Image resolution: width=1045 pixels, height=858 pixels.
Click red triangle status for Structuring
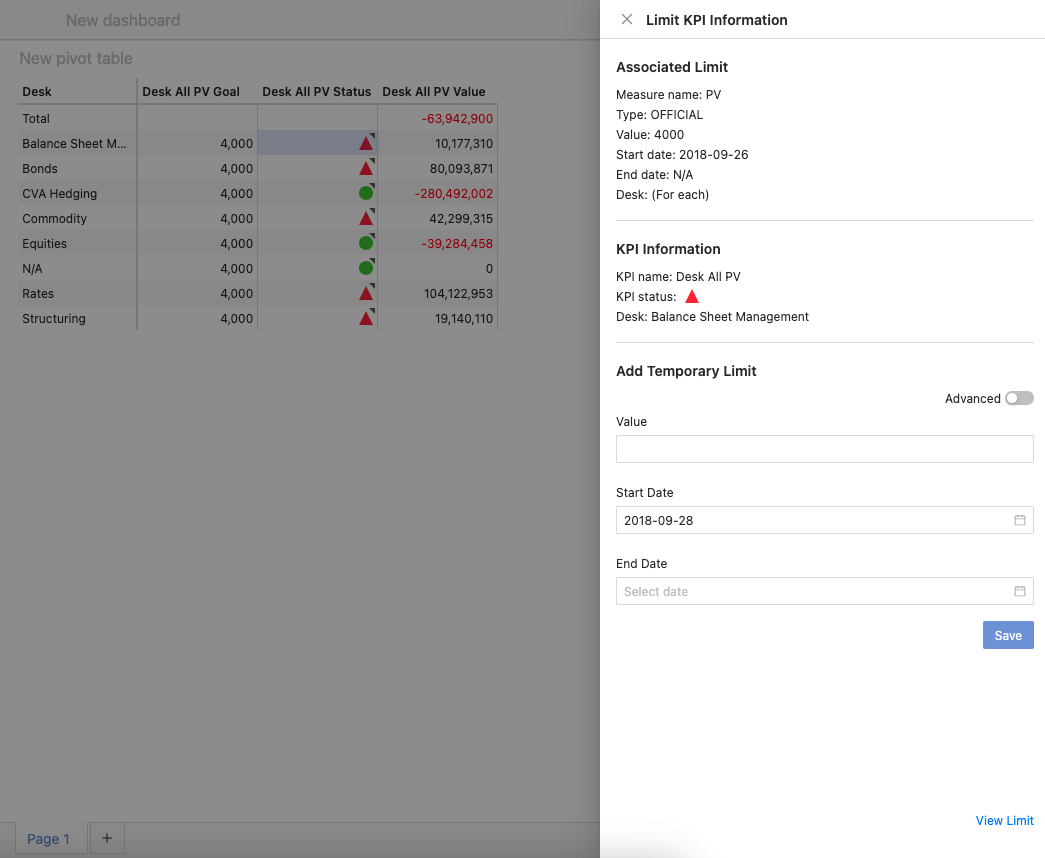366,319
